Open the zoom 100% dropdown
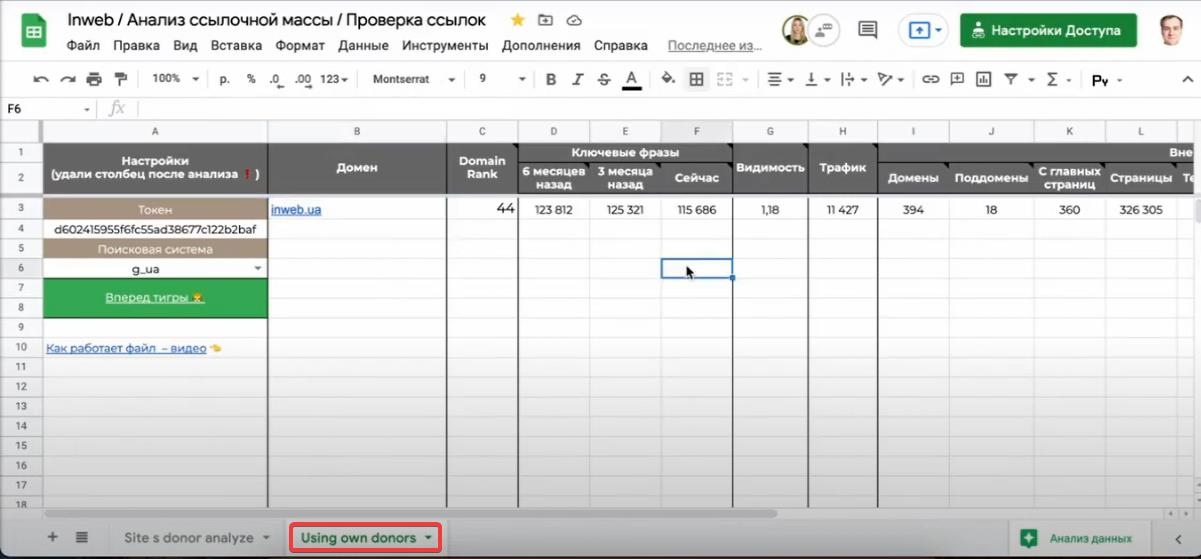 (x=175, y=79)
